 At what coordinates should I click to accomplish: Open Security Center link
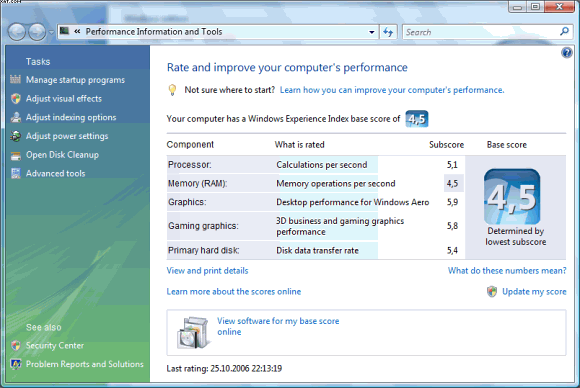pos(55,345)
